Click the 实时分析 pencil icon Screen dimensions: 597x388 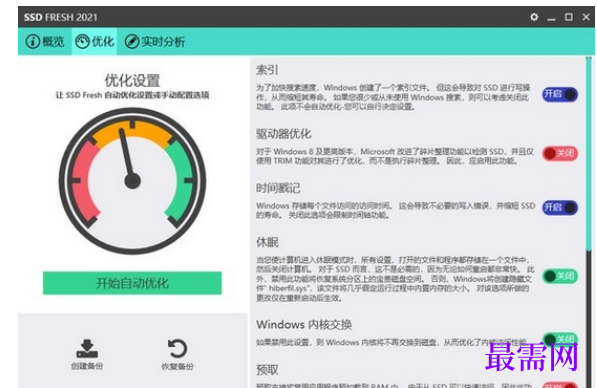[132, 42]
